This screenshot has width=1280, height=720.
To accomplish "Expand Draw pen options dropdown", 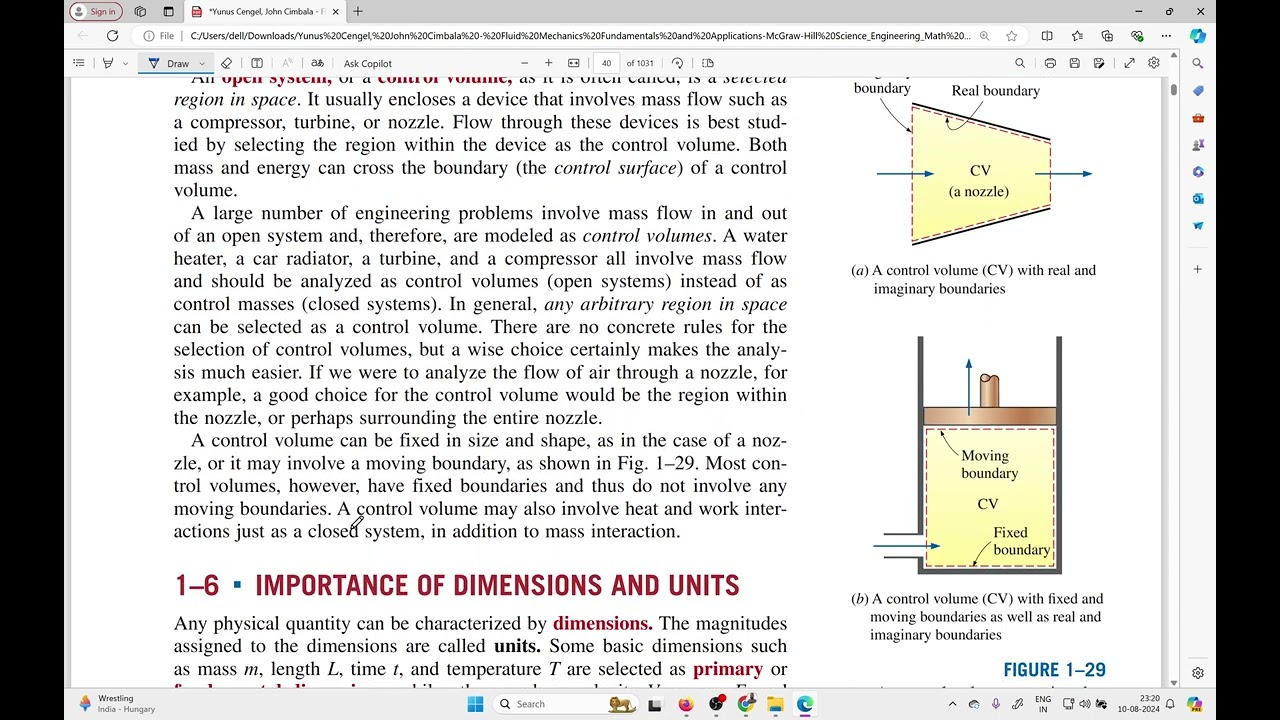I will 202,63.
